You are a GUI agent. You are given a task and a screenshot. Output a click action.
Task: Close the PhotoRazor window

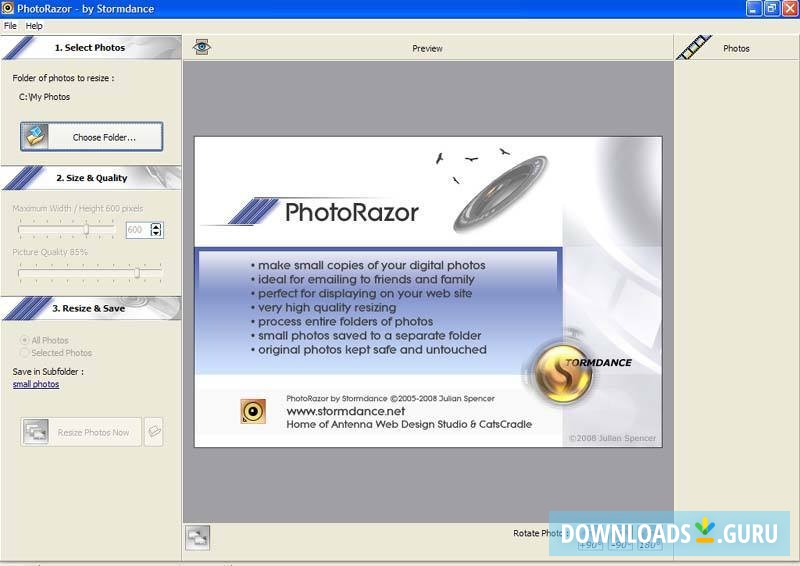(x=790, y=8)
